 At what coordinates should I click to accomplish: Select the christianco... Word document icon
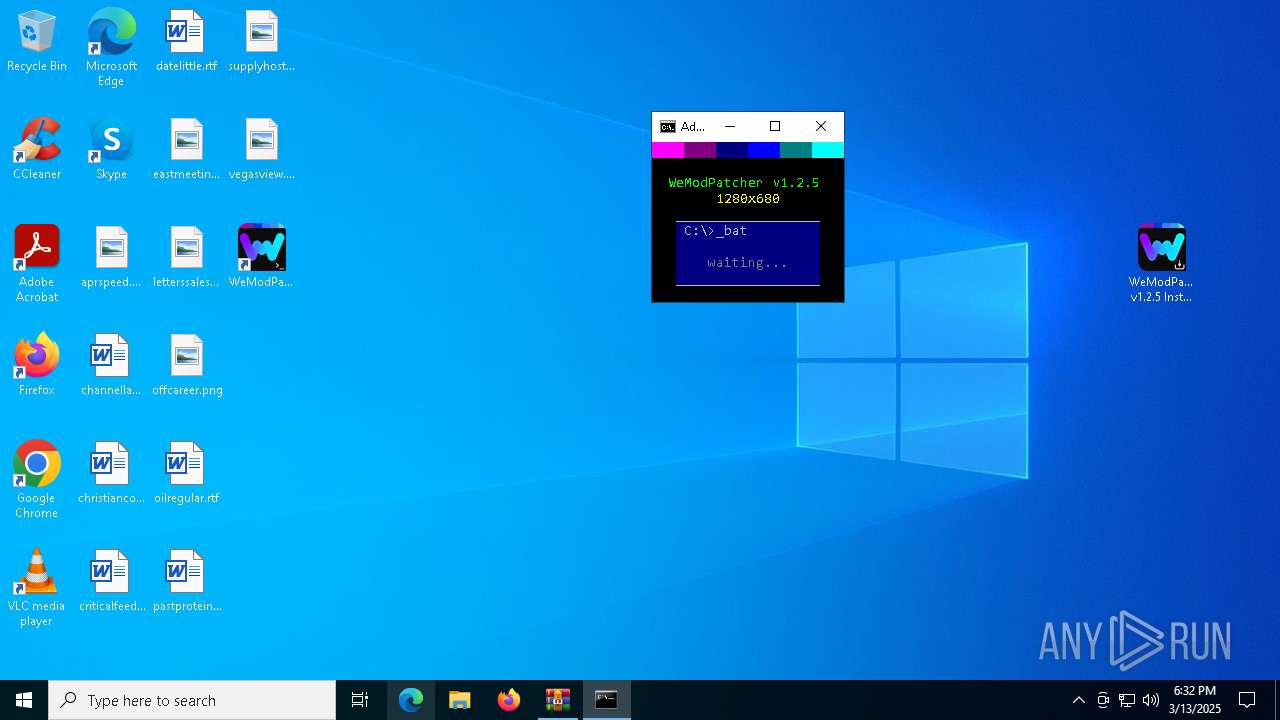(111, 474)
